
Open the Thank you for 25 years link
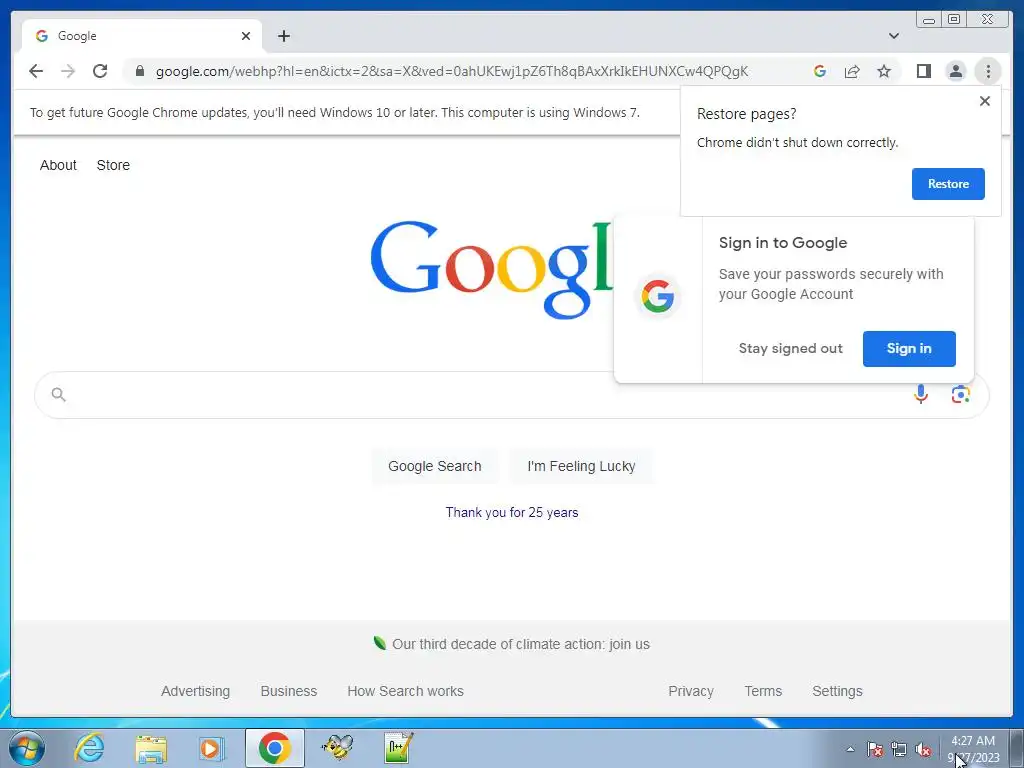point(512,512)
